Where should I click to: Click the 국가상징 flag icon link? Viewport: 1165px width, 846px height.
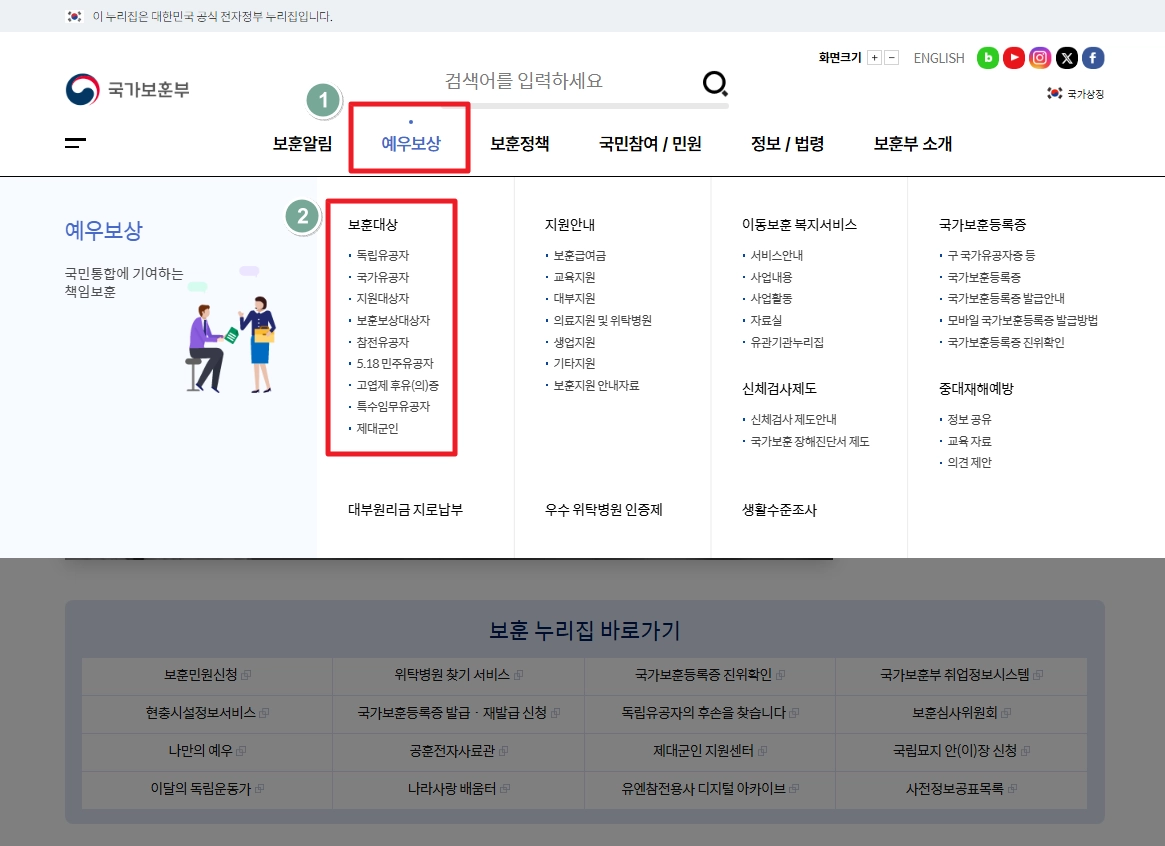click(1075, 92)
